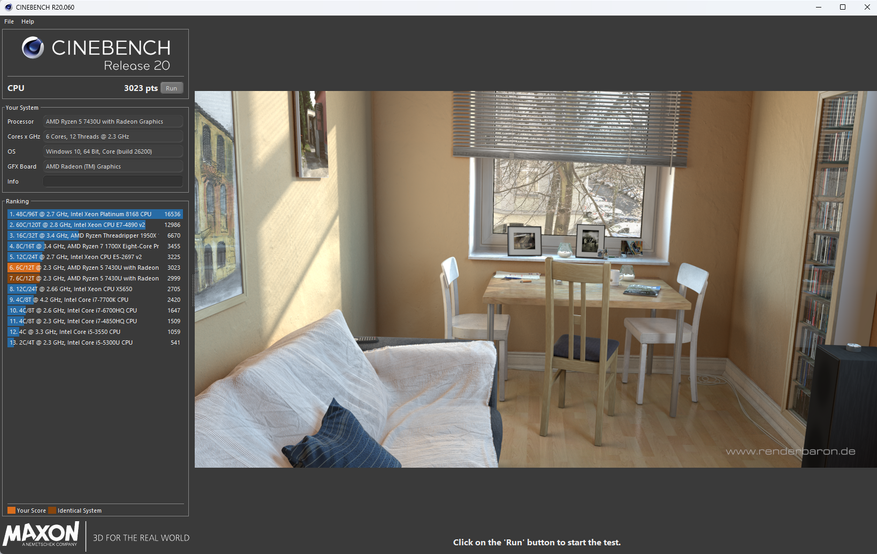This screenshot has width=877, height=554.
Task: Minimize the Cinebench window
Action: pos(818,7)
